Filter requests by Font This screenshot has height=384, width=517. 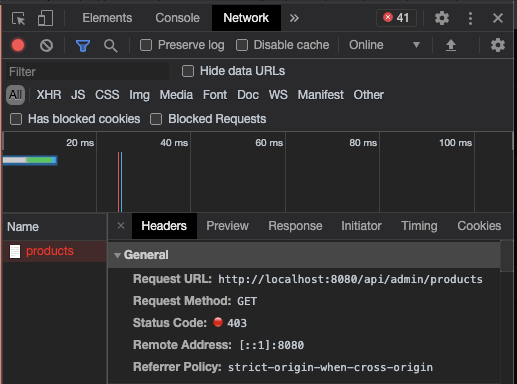[x=215, y=95]
